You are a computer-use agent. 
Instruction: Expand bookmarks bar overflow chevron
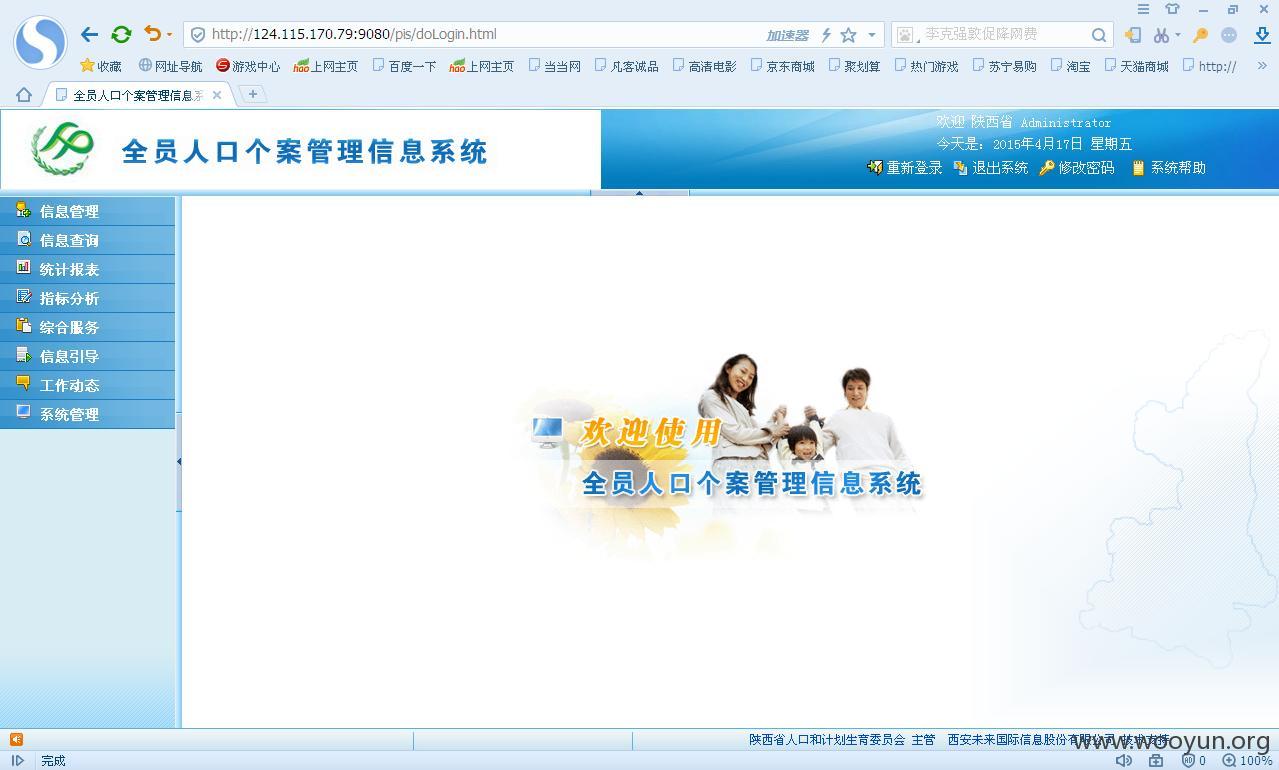click(1262, 66)
